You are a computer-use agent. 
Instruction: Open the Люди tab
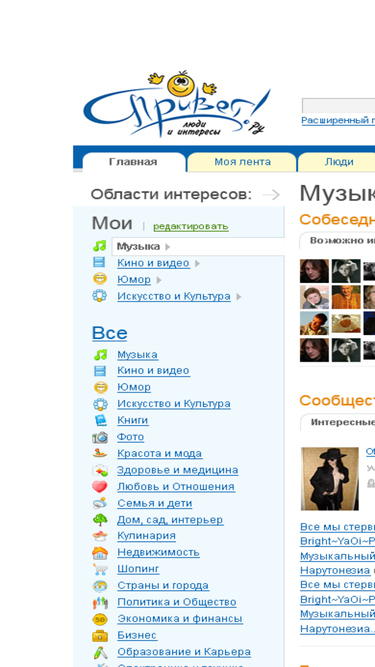(x=339, y=162)
